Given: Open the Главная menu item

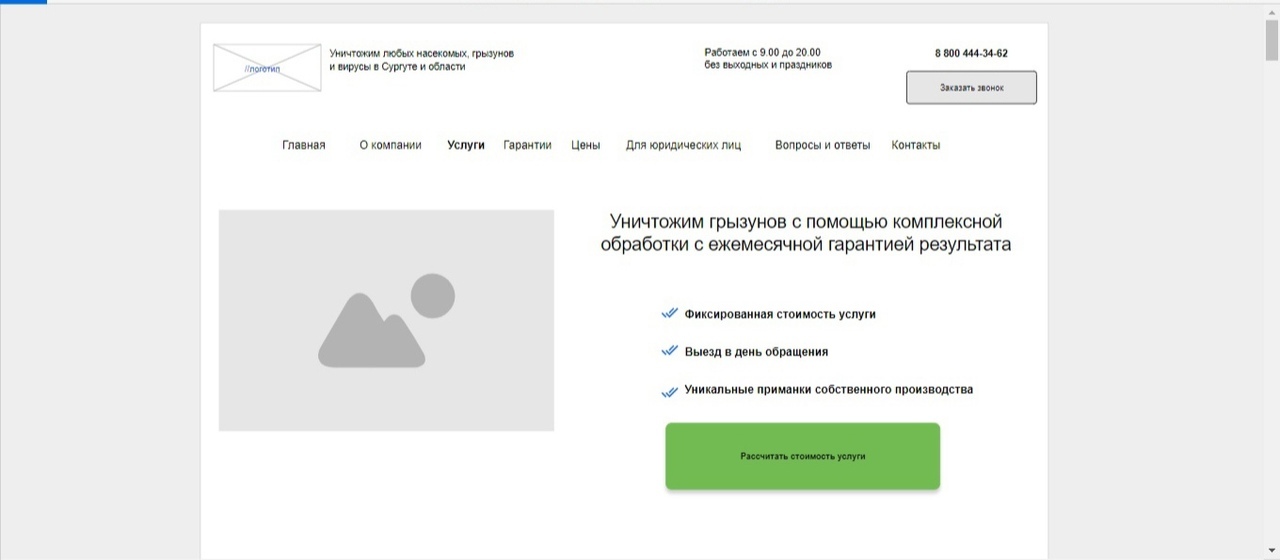Looking at the screenshot, I should coord(304,145).
